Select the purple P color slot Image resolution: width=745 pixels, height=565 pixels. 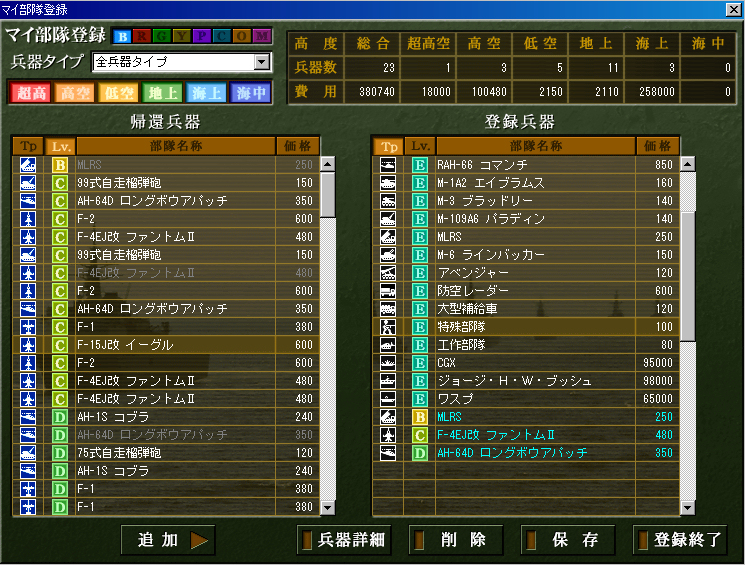coord(202,36)
